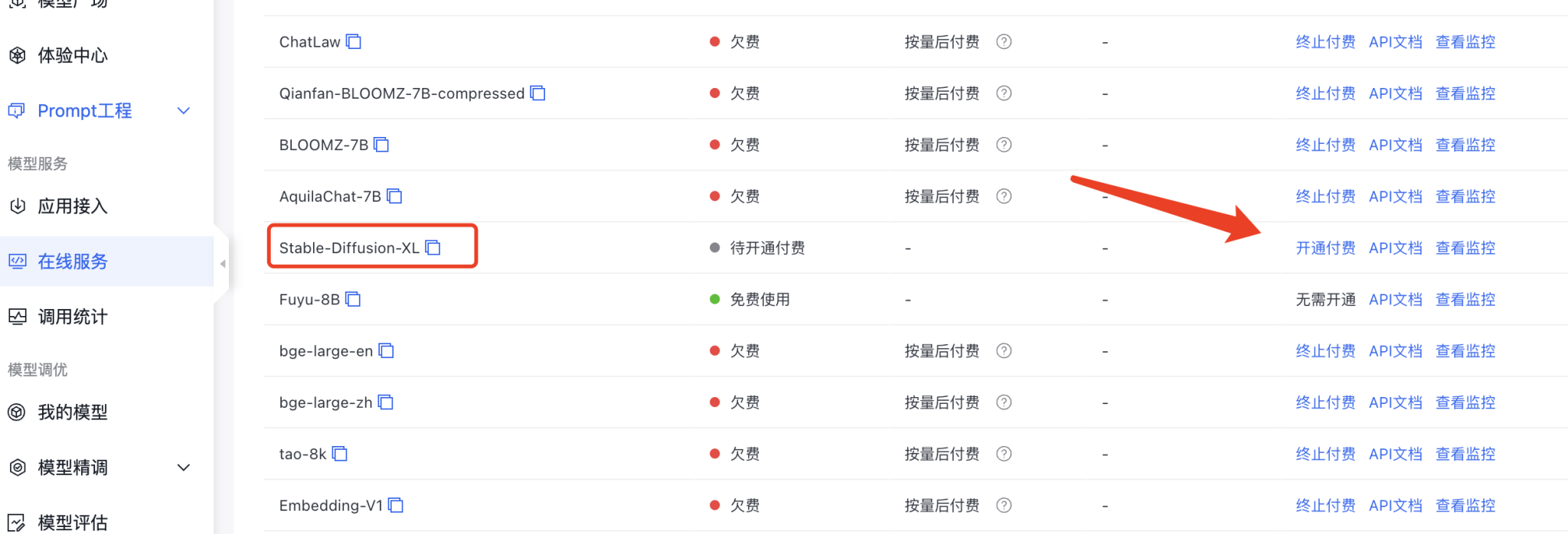The height and width of the screenshot is (534, 1568).
Task: Copy the bge-large-en model name
Action: [x=387, y=351]
